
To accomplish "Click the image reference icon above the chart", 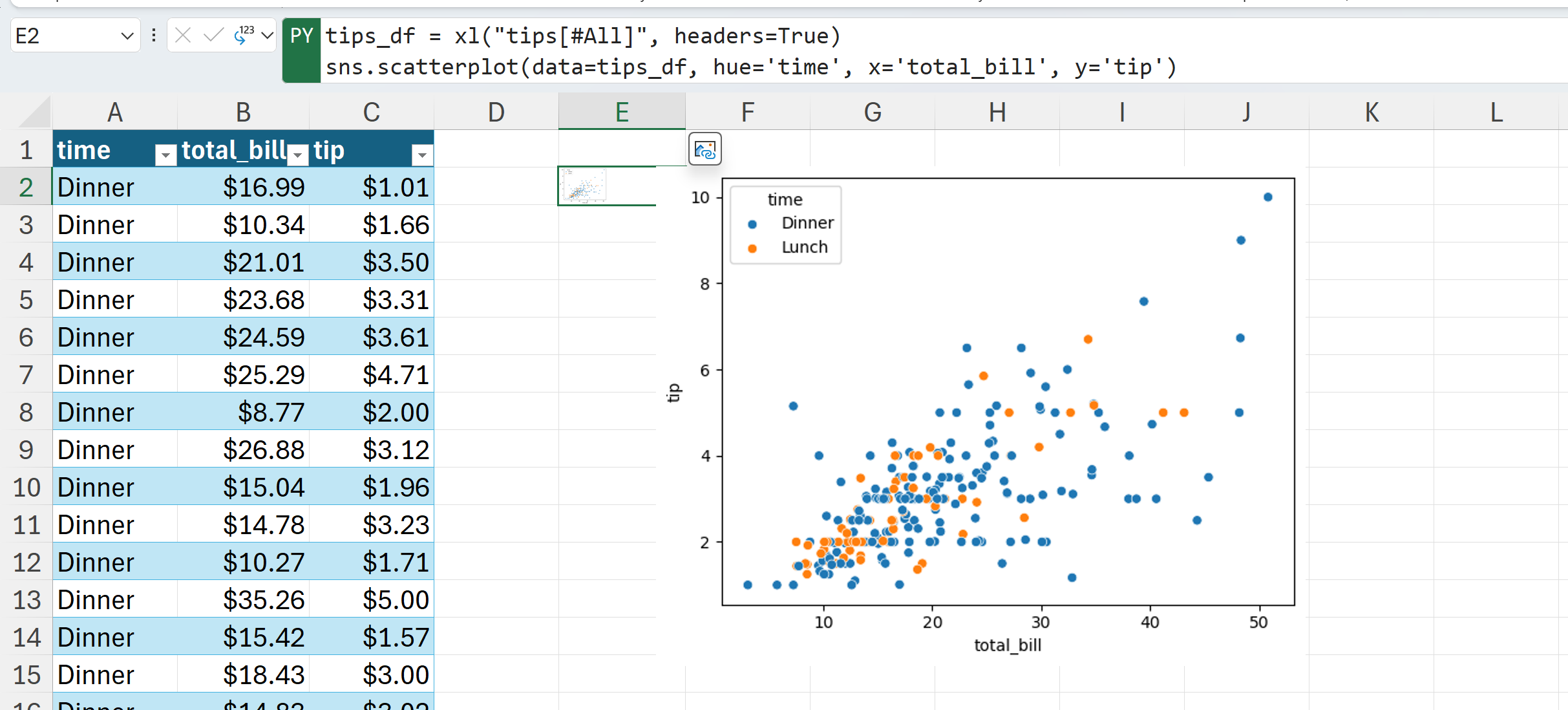I will [x=705, y=150].
